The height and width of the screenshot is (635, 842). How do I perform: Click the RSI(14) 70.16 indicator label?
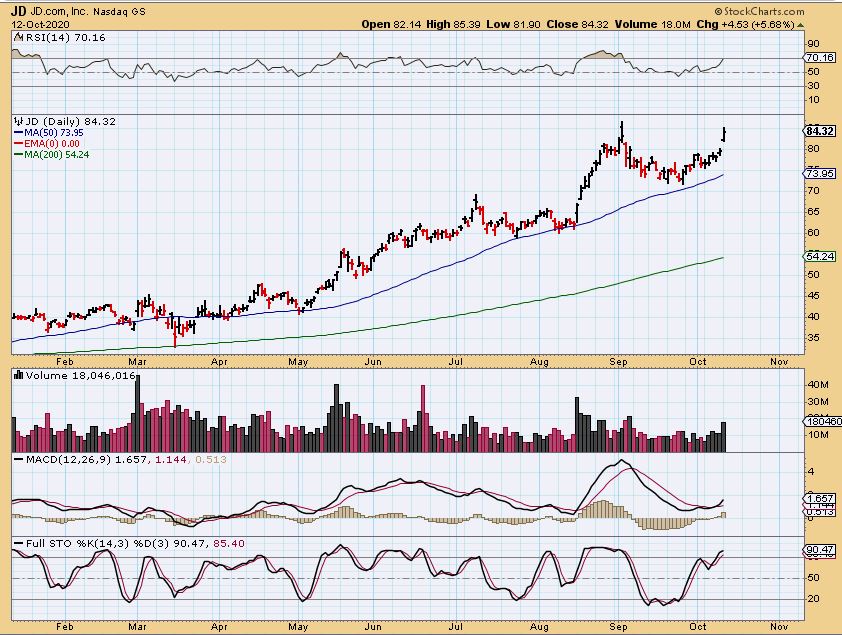65,37
